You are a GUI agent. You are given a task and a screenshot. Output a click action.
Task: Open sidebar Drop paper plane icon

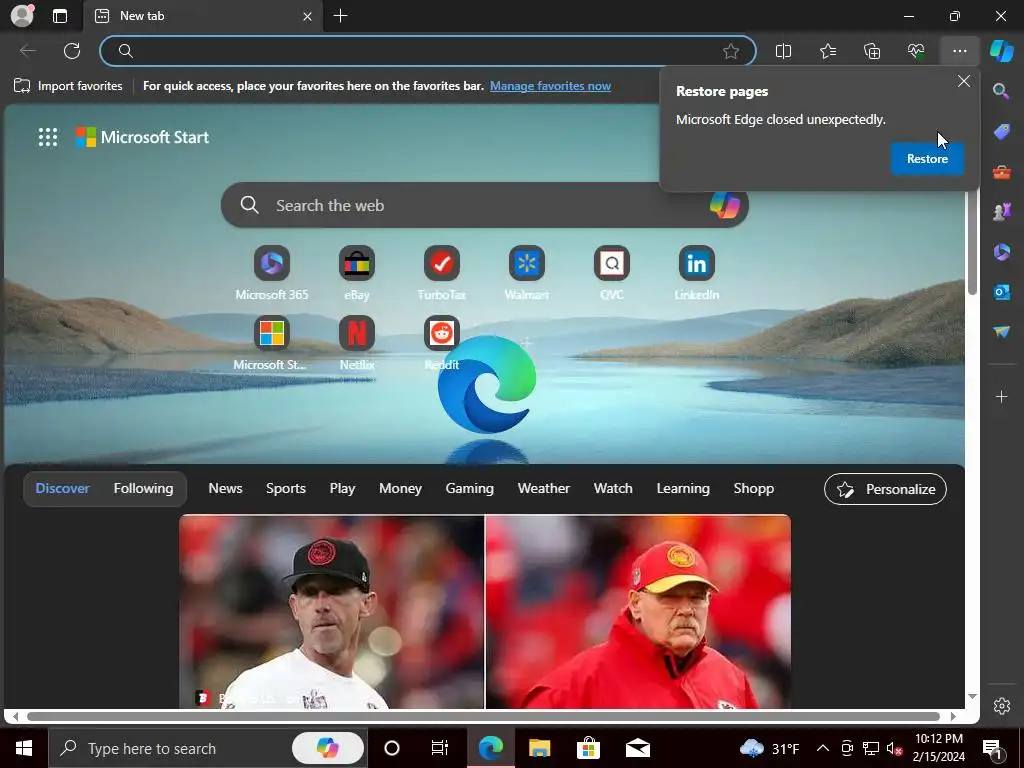(x=1001, y=332)
